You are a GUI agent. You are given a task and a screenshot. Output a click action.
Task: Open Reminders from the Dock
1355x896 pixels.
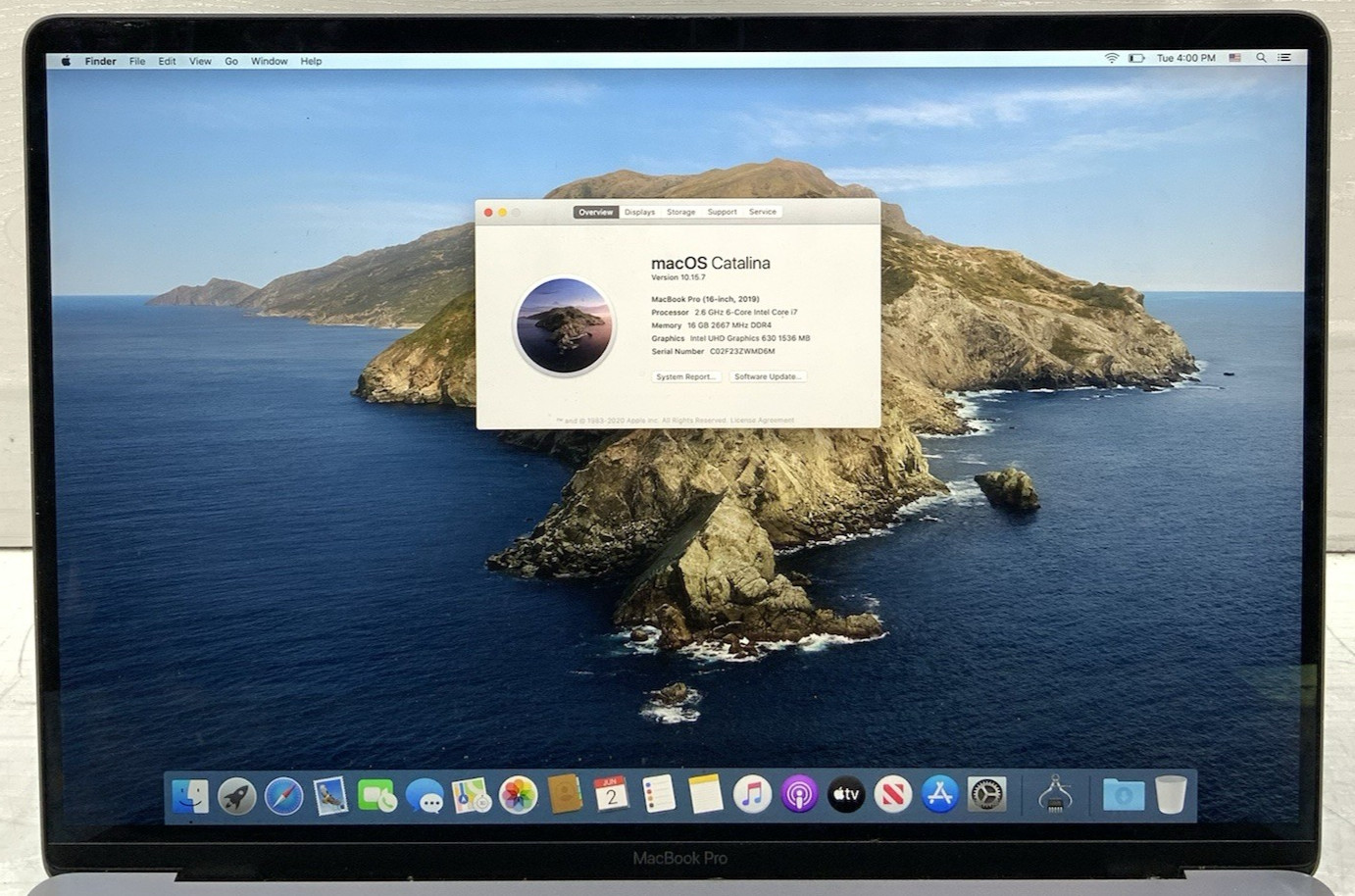click(x=659, y=795)
